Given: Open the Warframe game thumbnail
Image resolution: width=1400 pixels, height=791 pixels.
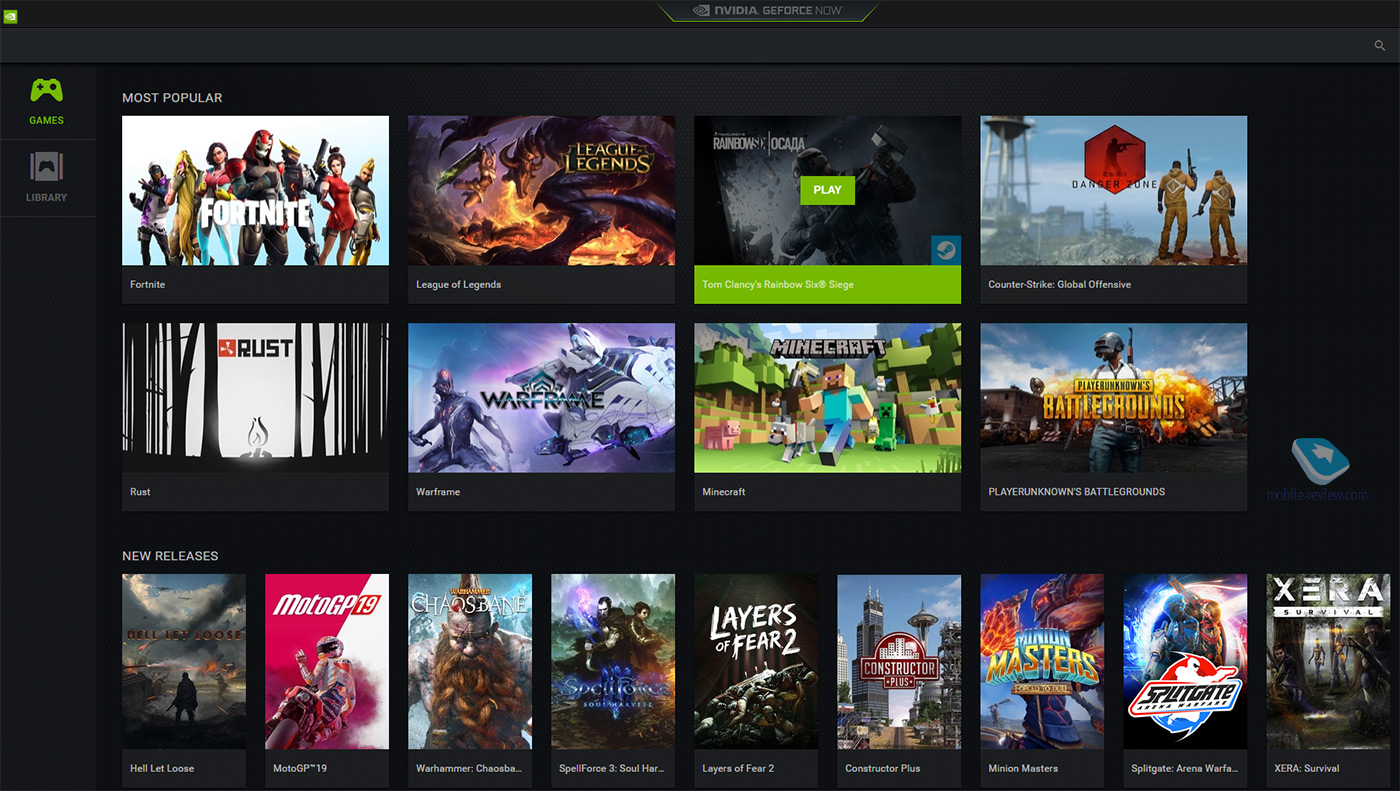Looking at the screenshot, I should (541, 397).
